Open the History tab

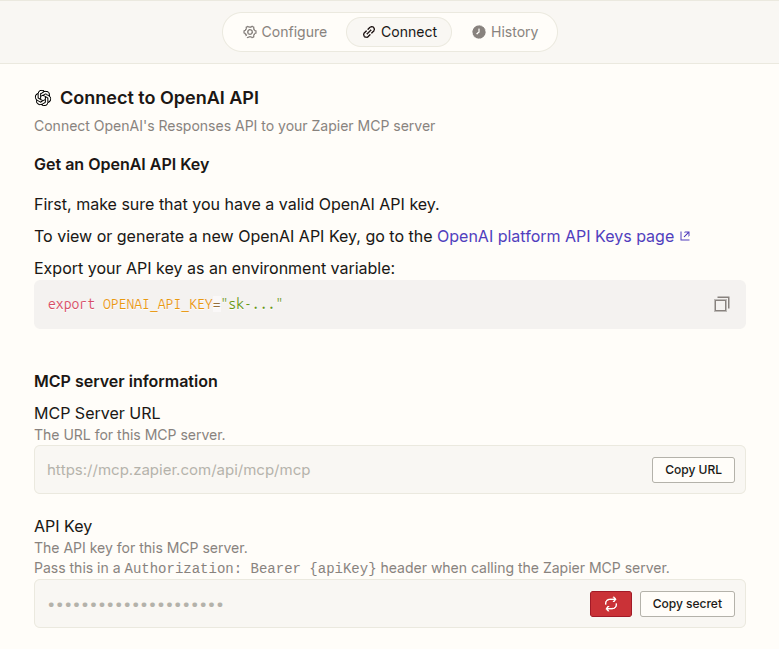point(504,32)
